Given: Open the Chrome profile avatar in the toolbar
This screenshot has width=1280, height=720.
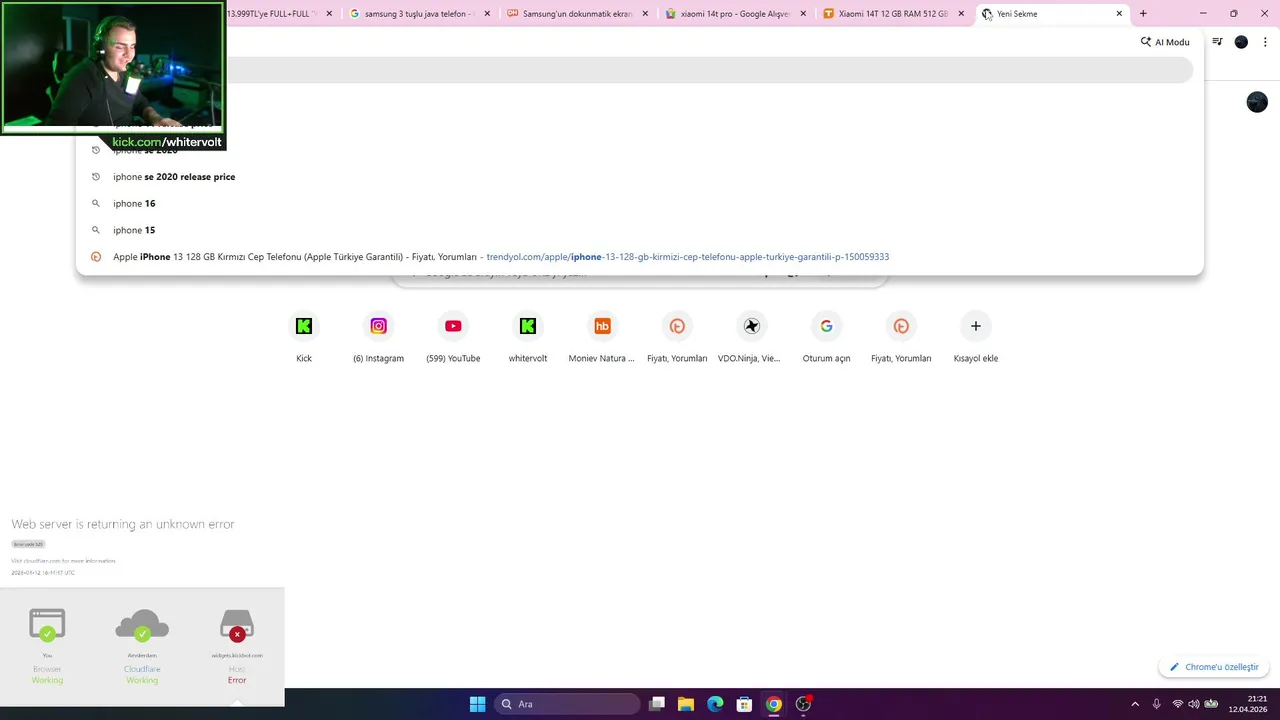Looking at the screenshot, I should point(1241,42).
